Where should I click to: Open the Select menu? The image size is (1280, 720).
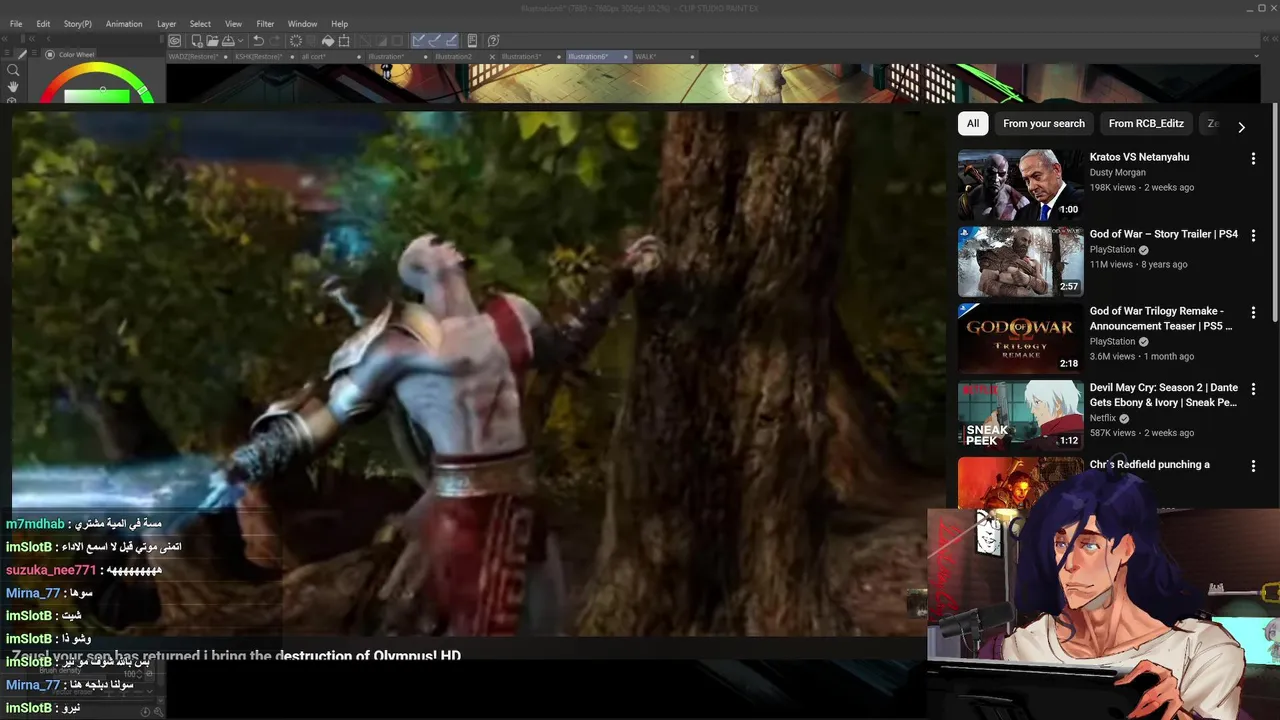(x=200, y=24)
